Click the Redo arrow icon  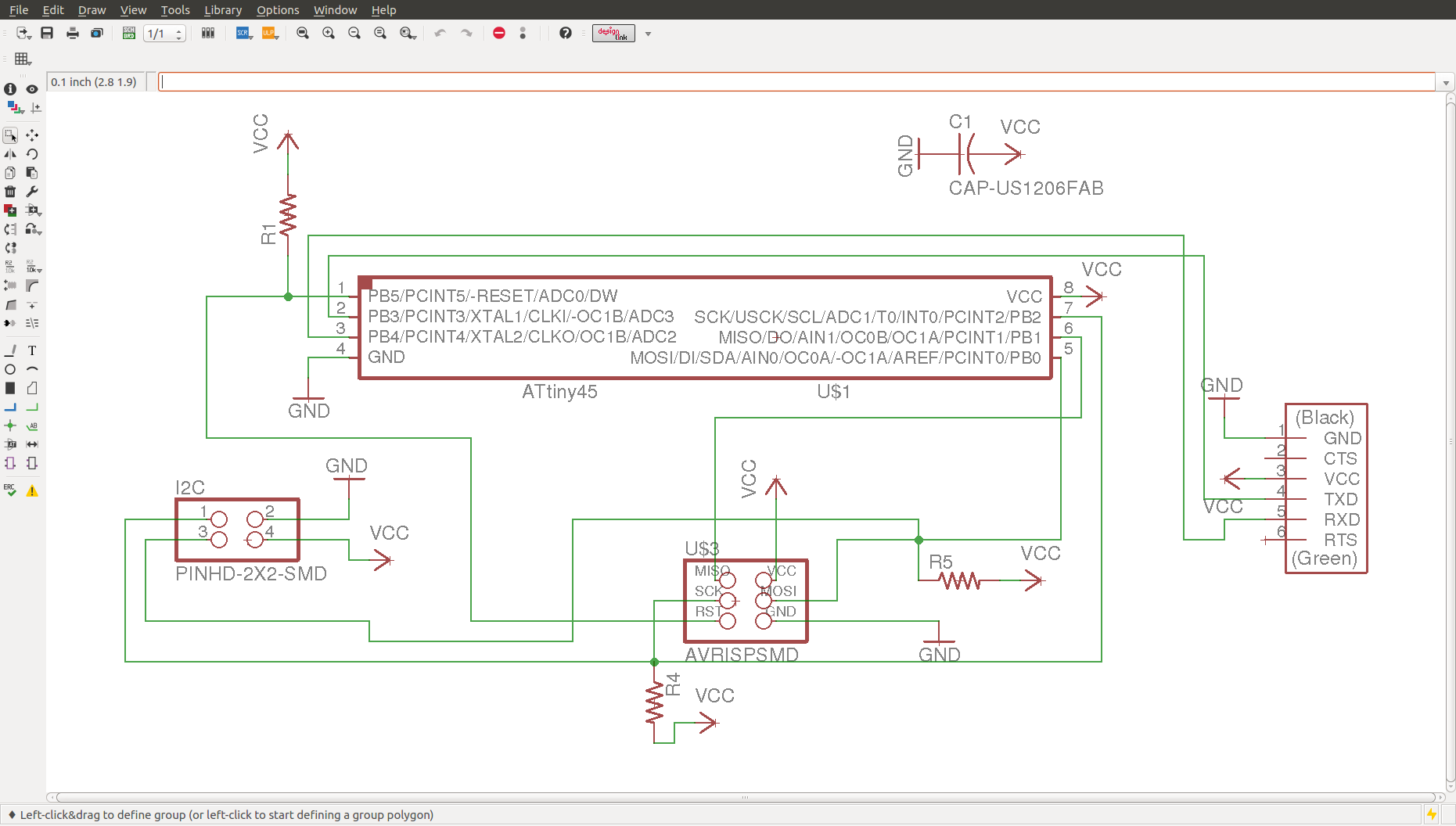point(466,33)
